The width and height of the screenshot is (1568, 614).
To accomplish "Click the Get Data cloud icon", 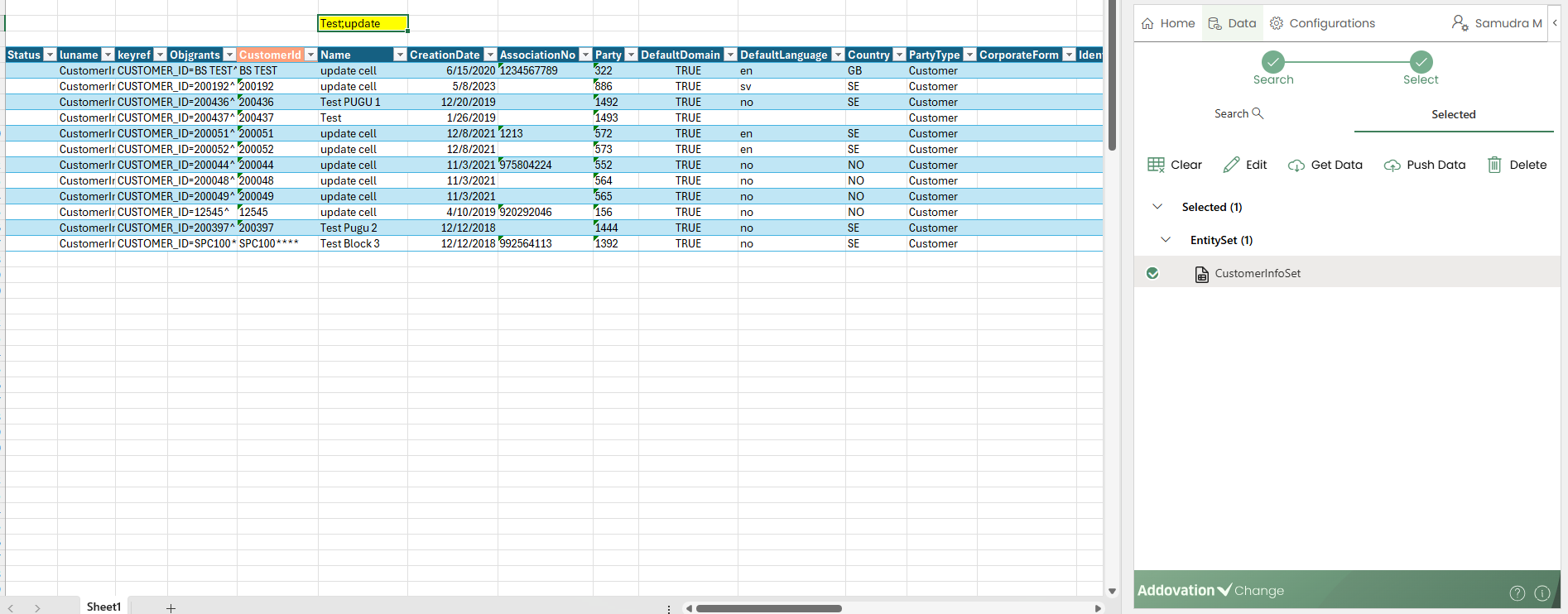I will [1296, 165].
